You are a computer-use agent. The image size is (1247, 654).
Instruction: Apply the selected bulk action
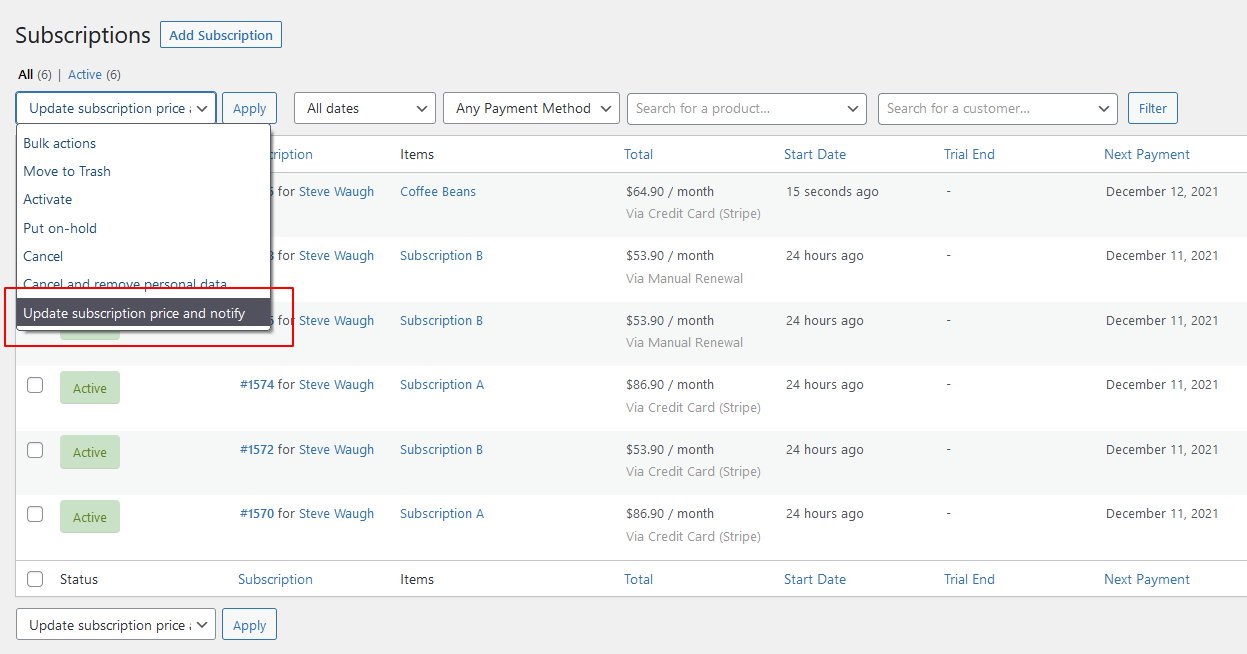249,108
